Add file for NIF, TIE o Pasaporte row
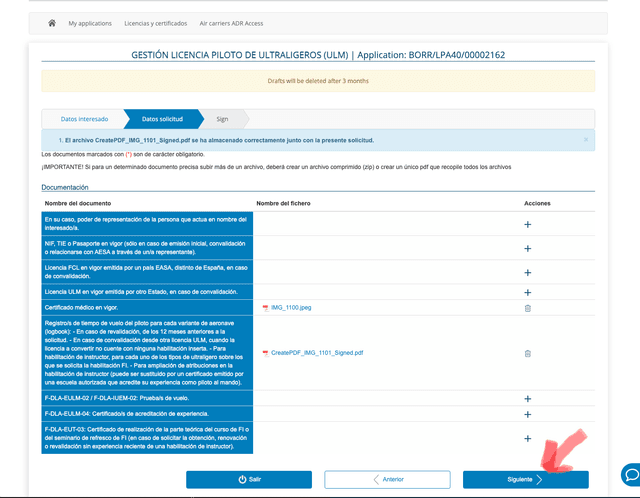 point(527,249)
